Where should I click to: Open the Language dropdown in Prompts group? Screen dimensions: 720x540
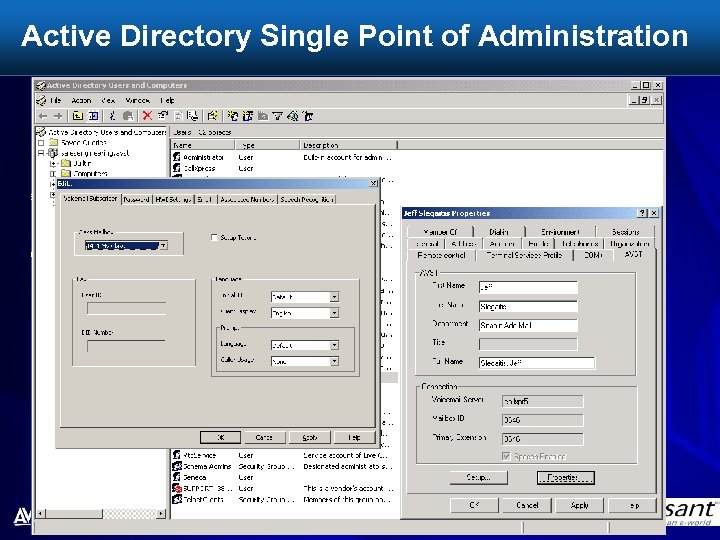pyautogui.click(x=334, y=345)
